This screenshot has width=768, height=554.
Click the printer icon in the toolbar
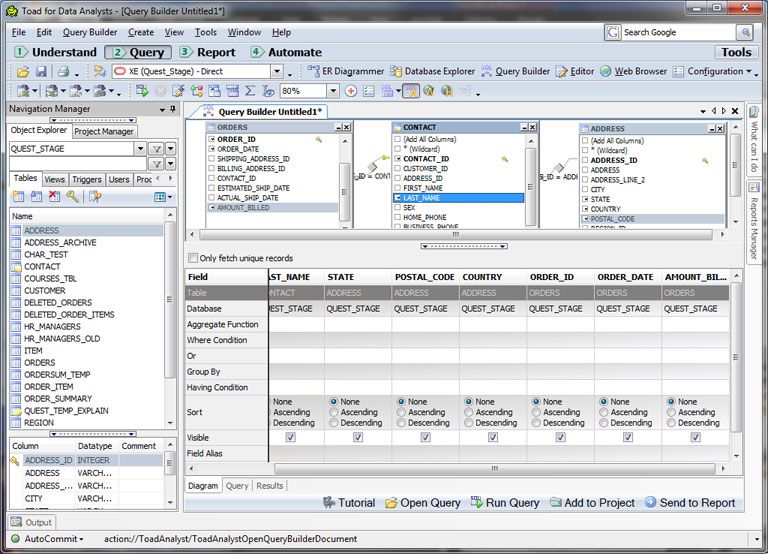[x=63, y=72]
